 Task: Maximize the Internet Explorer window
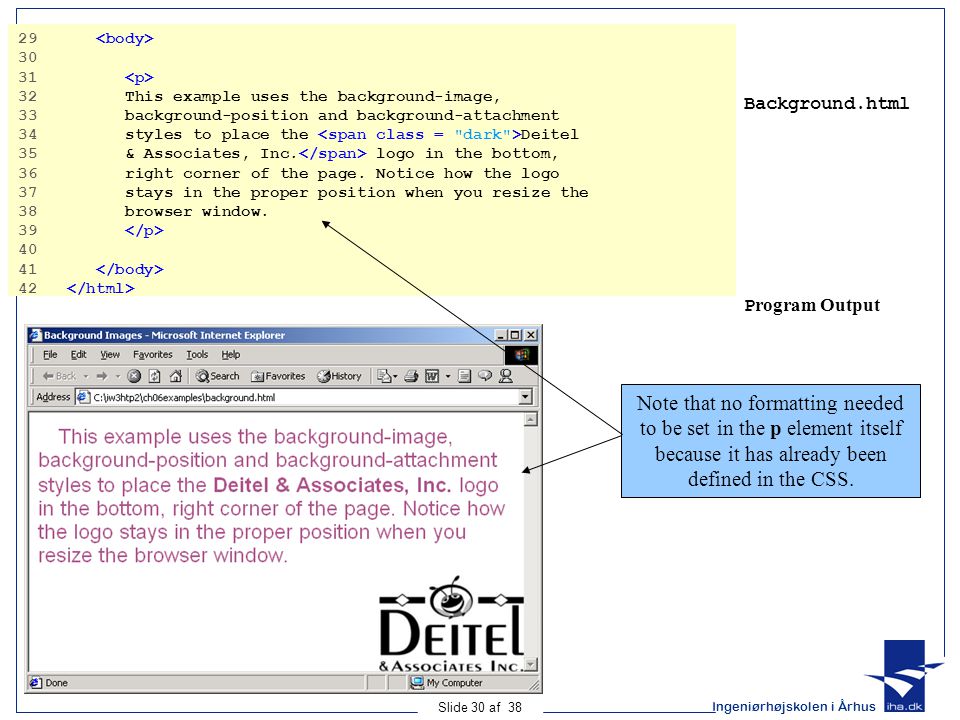point(516,335)
